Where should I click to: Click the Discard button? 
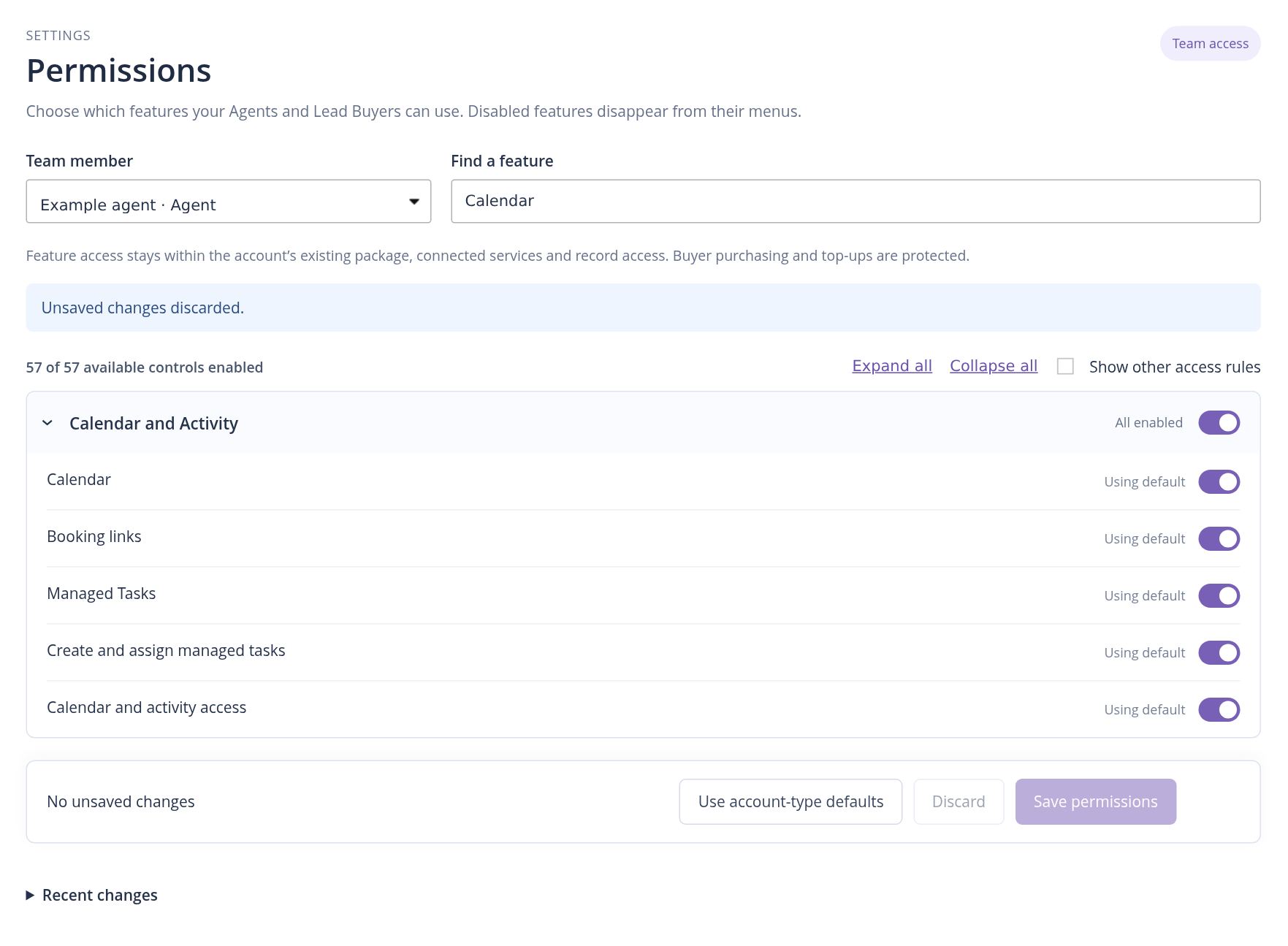click(x=959, y=802)
